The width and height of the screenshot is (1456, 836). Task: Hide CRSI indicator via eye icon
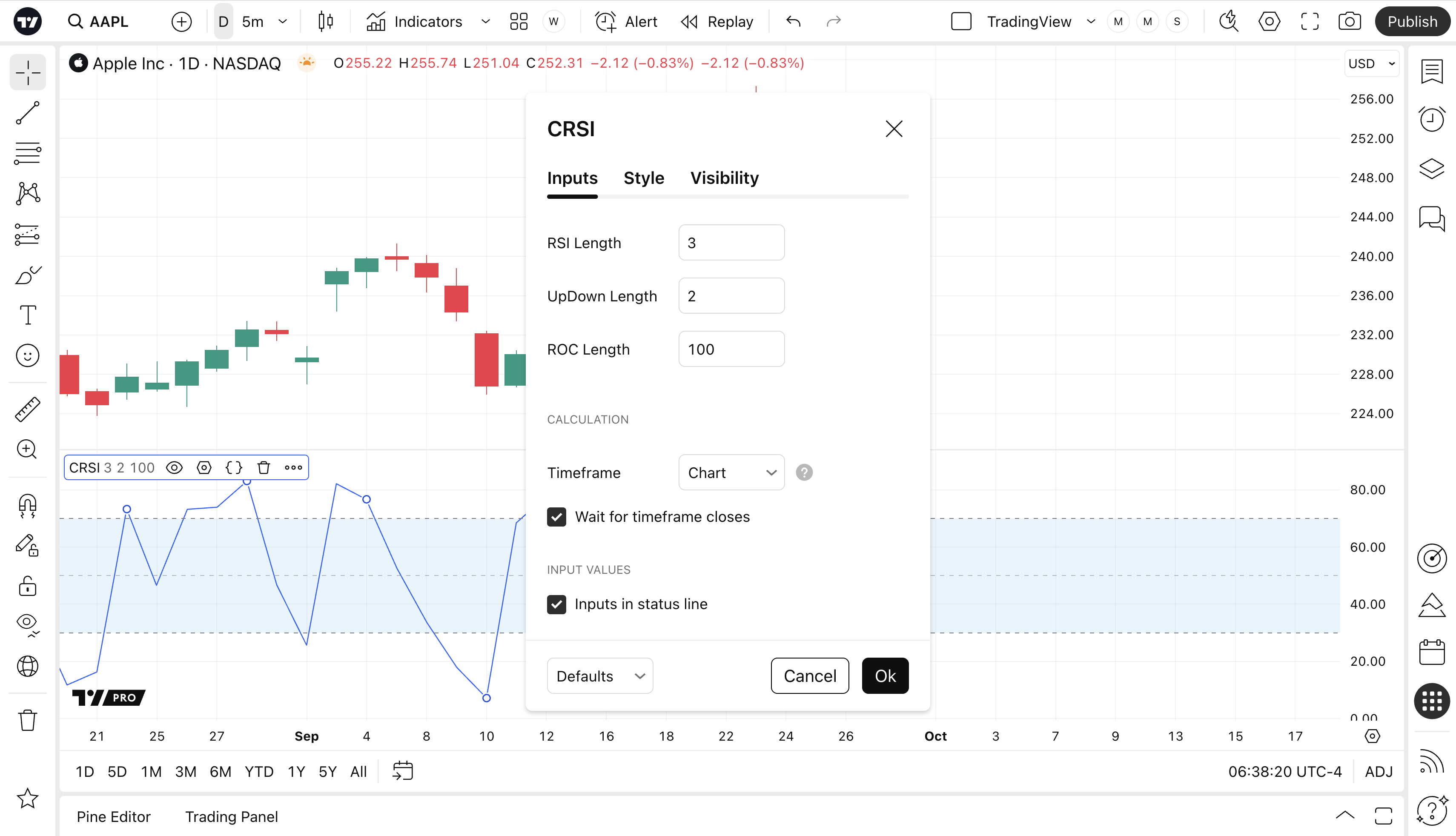tap(174, 467)
